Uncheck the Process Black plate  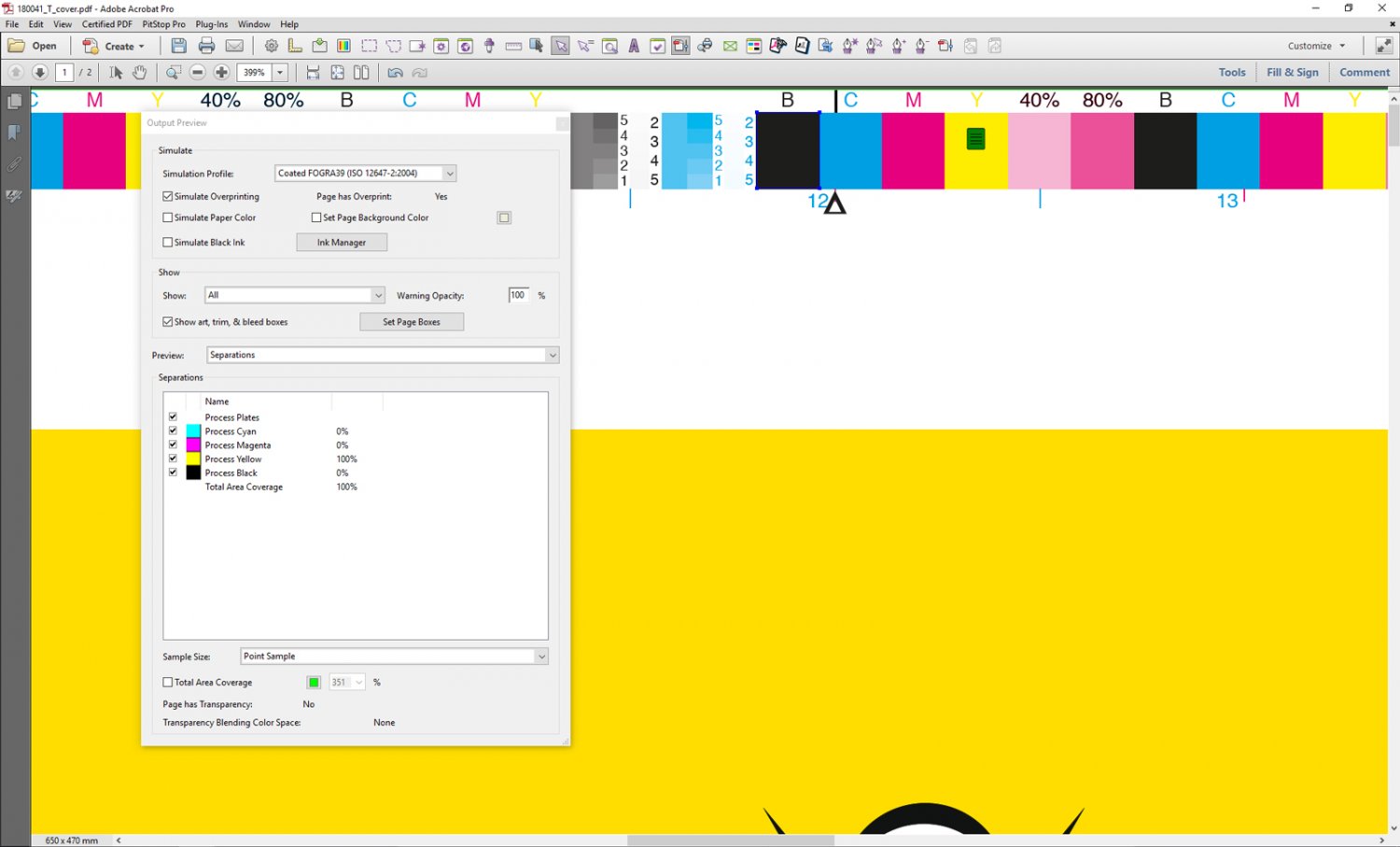(x=173, y=473)
